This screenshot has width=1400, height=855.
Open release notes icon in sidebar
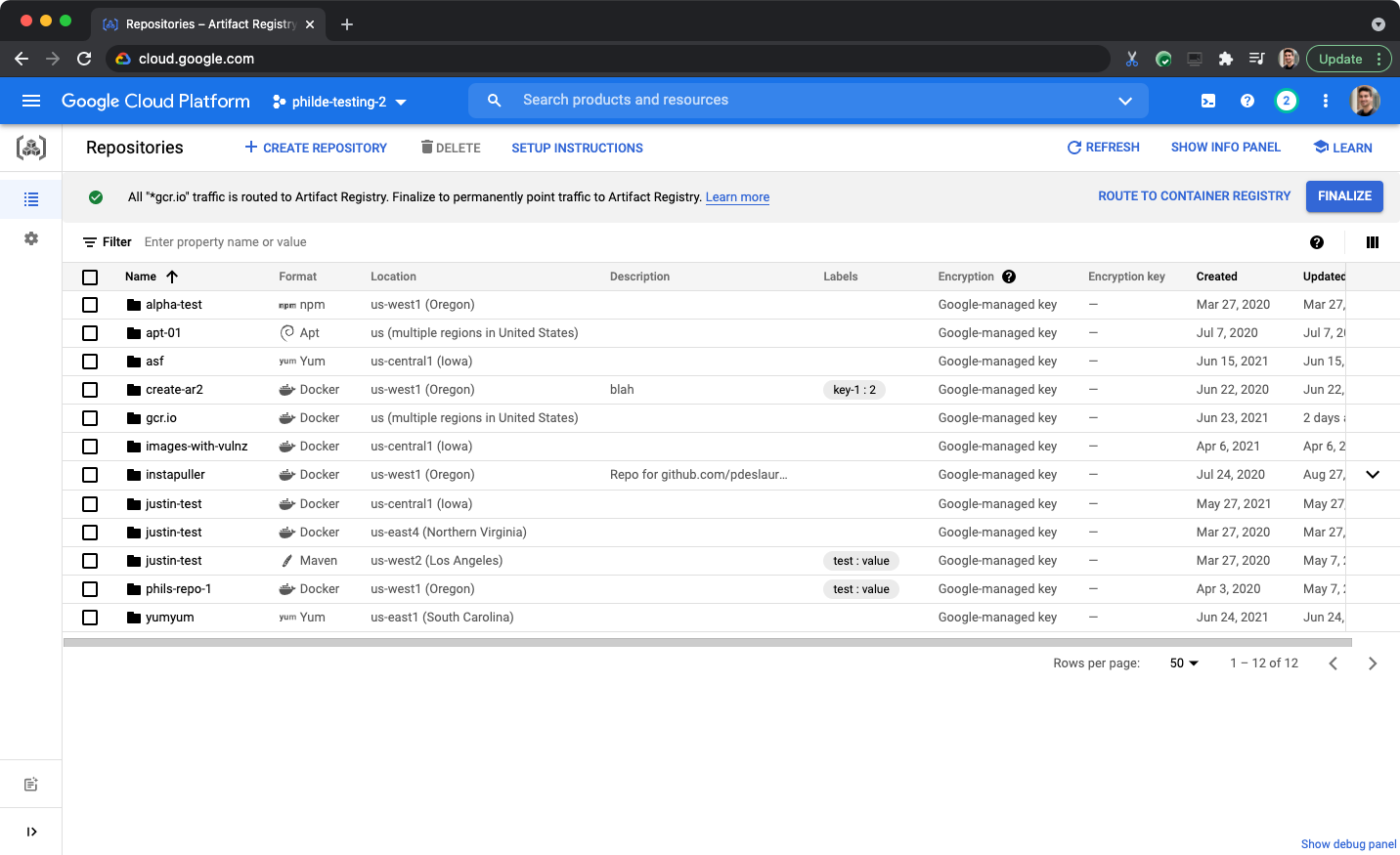(x=31, y=785)
